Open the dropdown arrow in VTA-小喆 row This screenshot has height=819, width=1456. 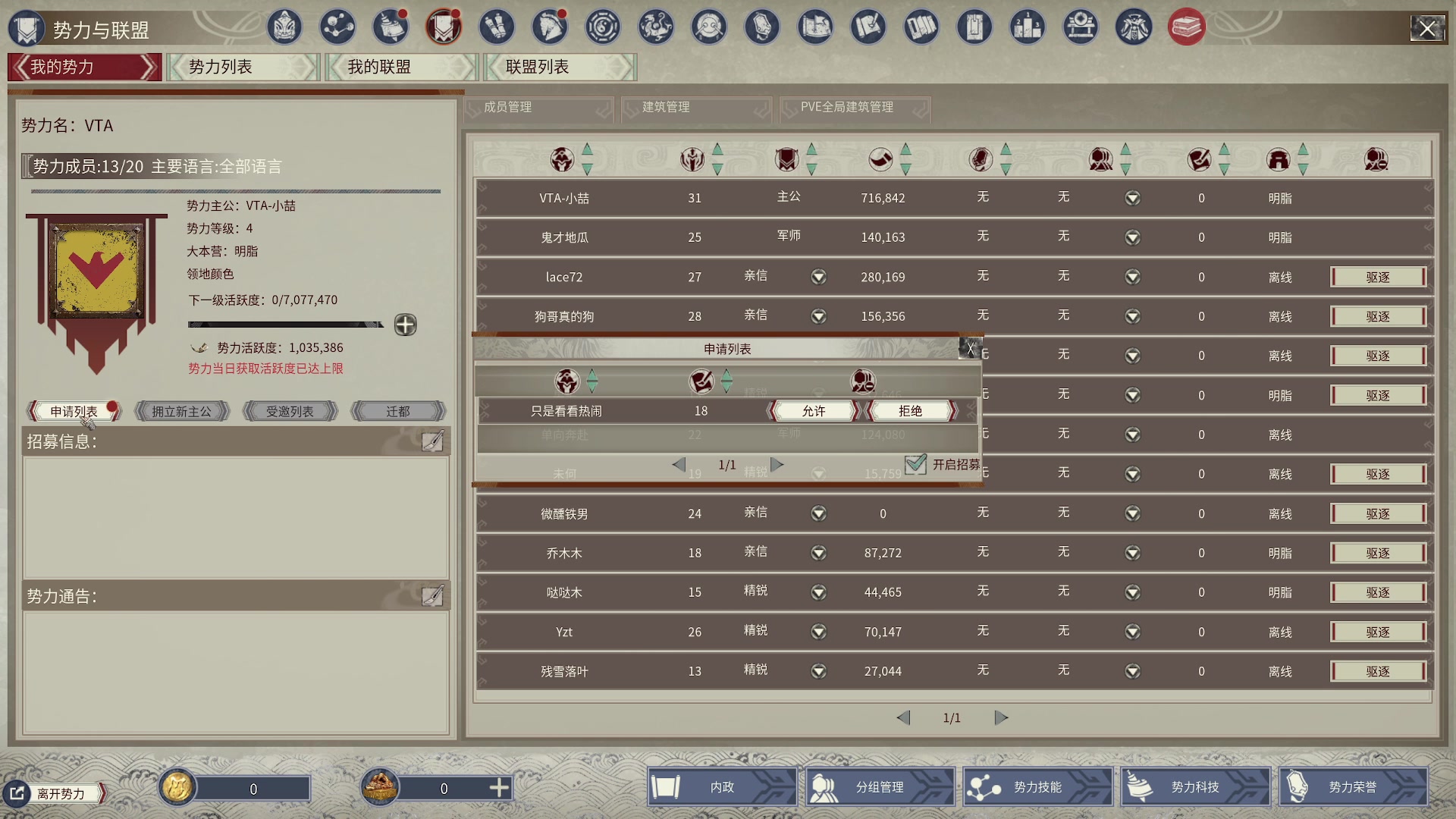1132,198
